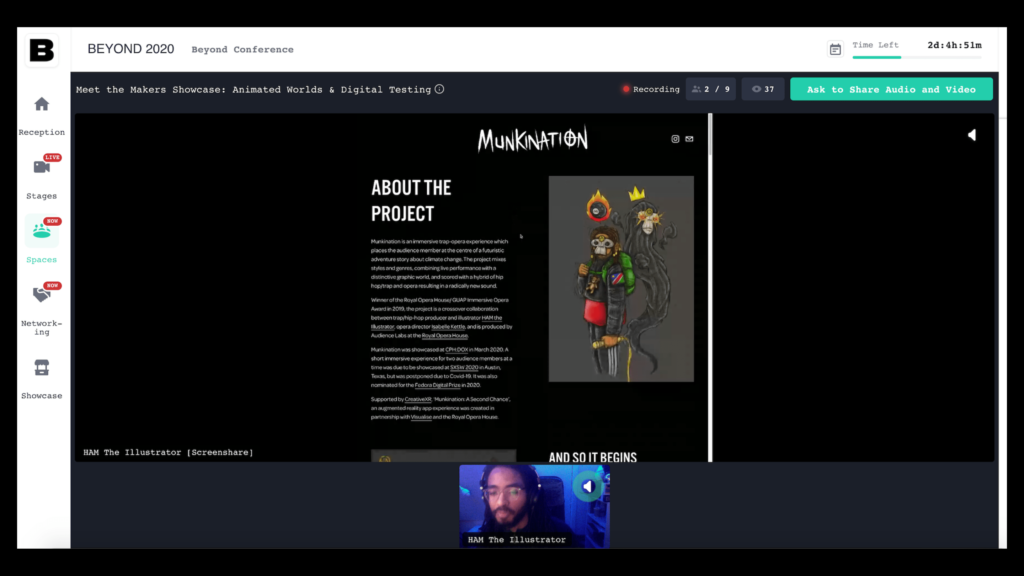The height and width of the screenshot is (576, 1024).
Task: Click the Munkination monkey artwork image
Action: pos(621,279)
